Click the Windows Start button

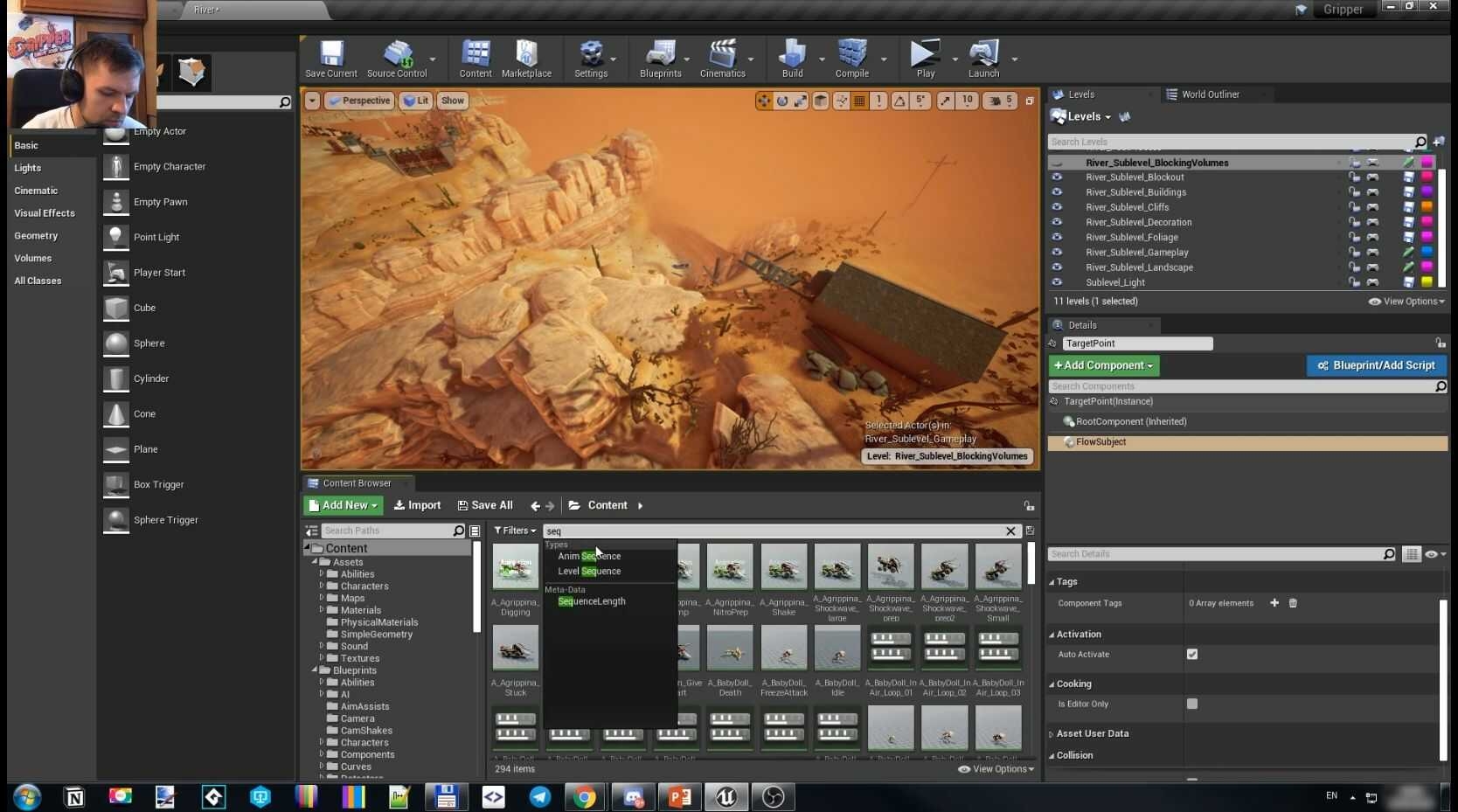pos(27,797)
